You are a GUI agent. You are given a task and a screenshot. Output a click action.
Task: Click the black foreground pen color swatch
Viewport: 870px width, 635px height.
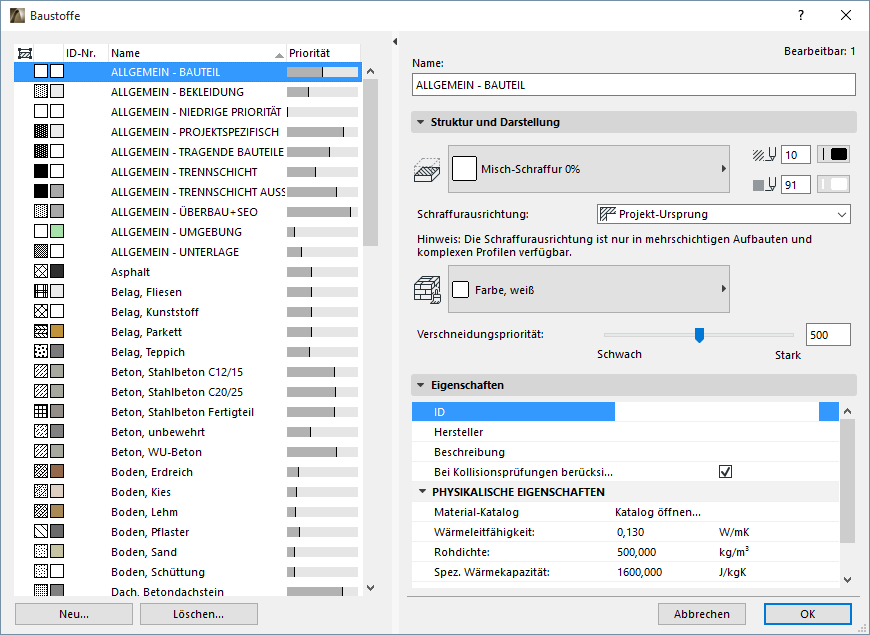point(833,155)
